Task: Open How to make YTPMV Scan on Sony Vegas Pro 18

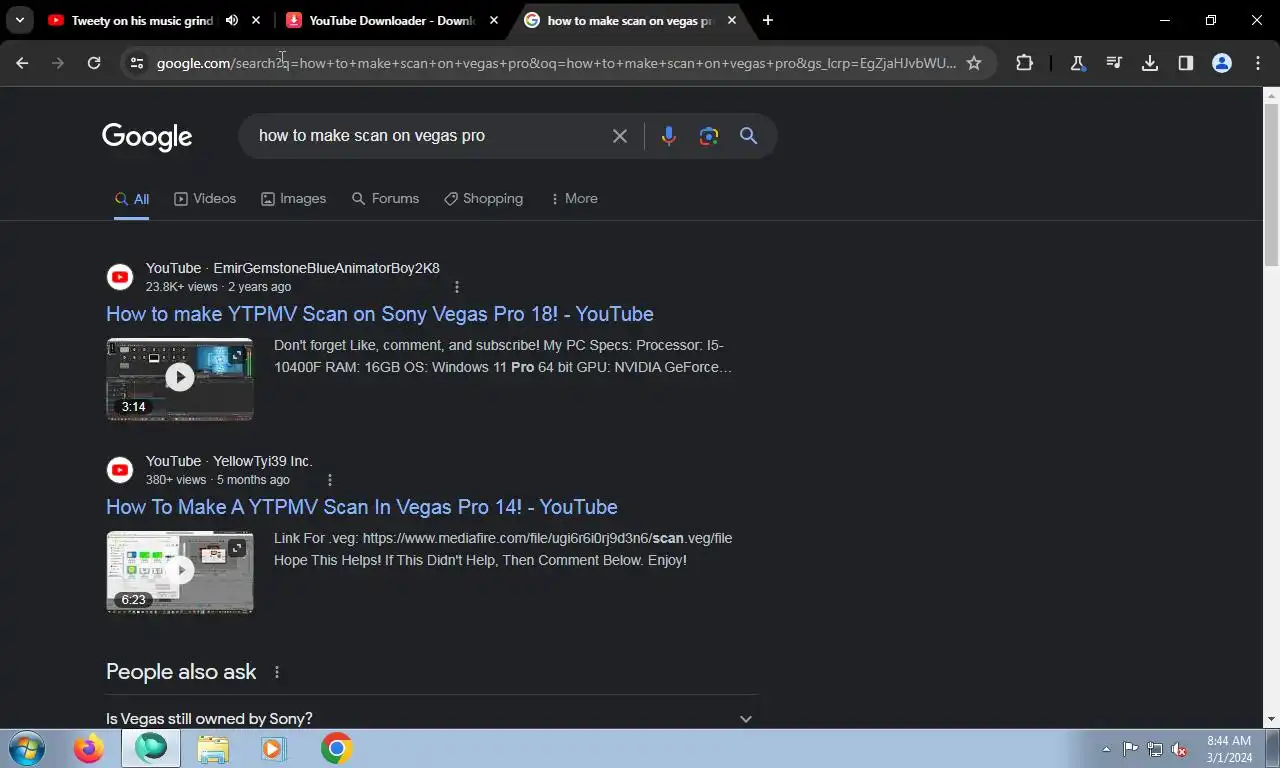Action: 380,314
